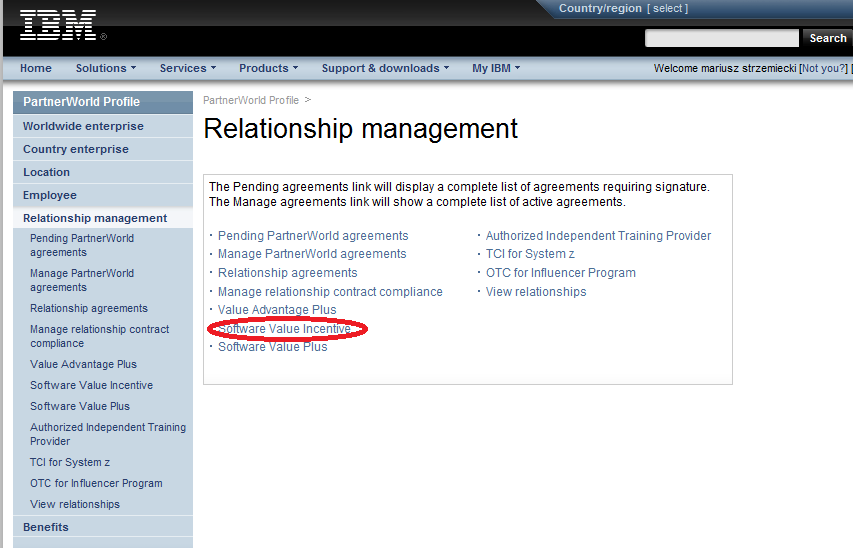The height and width of the screenshot is (548, 853).
Task: Open Value Advantage Plus main link
Action: coord(277,310)
